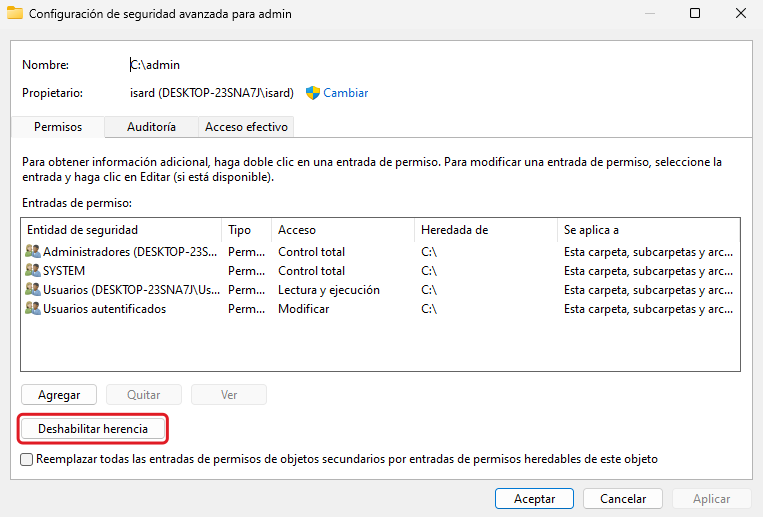Confirm with the Aceptar button
The width and height of the screenshot is (763, 517).
tap(534, 498)
